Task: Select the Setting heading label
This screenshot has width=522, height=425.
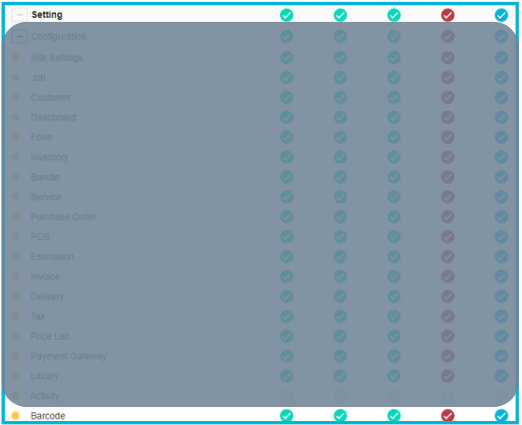Action: [x=47, y=15]
